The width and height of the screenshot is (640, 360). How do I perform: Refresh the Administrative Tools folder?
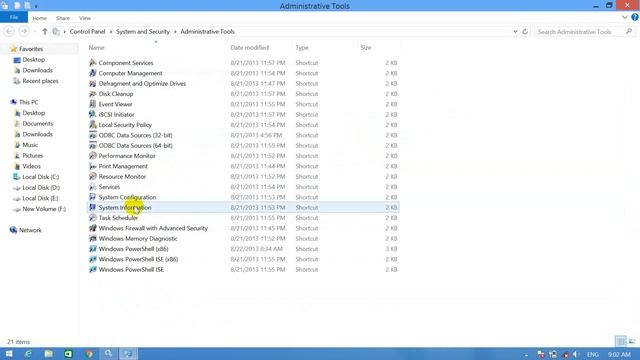(525, 31)
